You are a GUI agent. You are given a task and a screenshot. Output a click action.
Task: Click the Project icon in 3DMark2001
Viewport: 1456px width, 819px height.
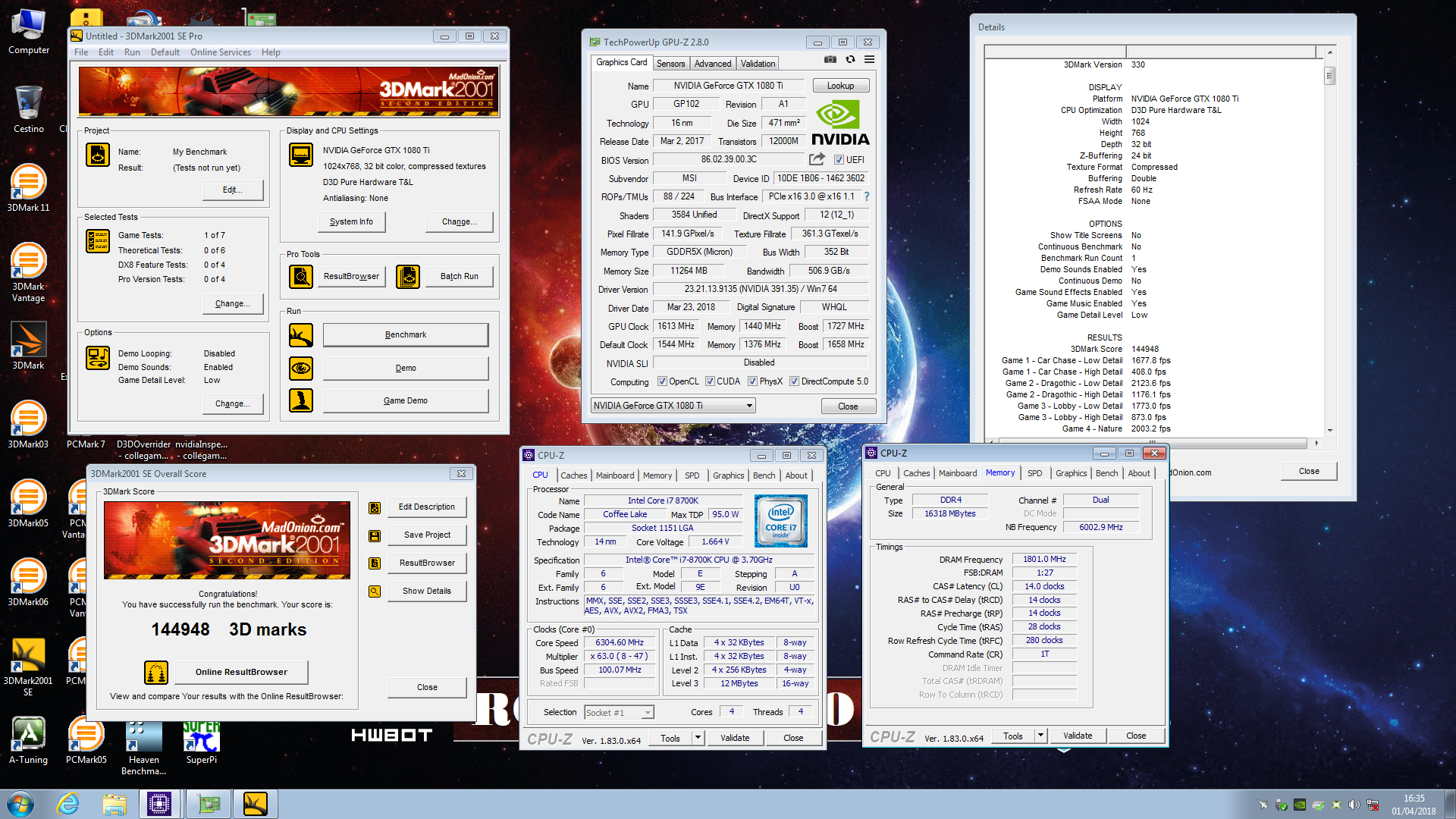pyautogui.click(x=98, y=155)
